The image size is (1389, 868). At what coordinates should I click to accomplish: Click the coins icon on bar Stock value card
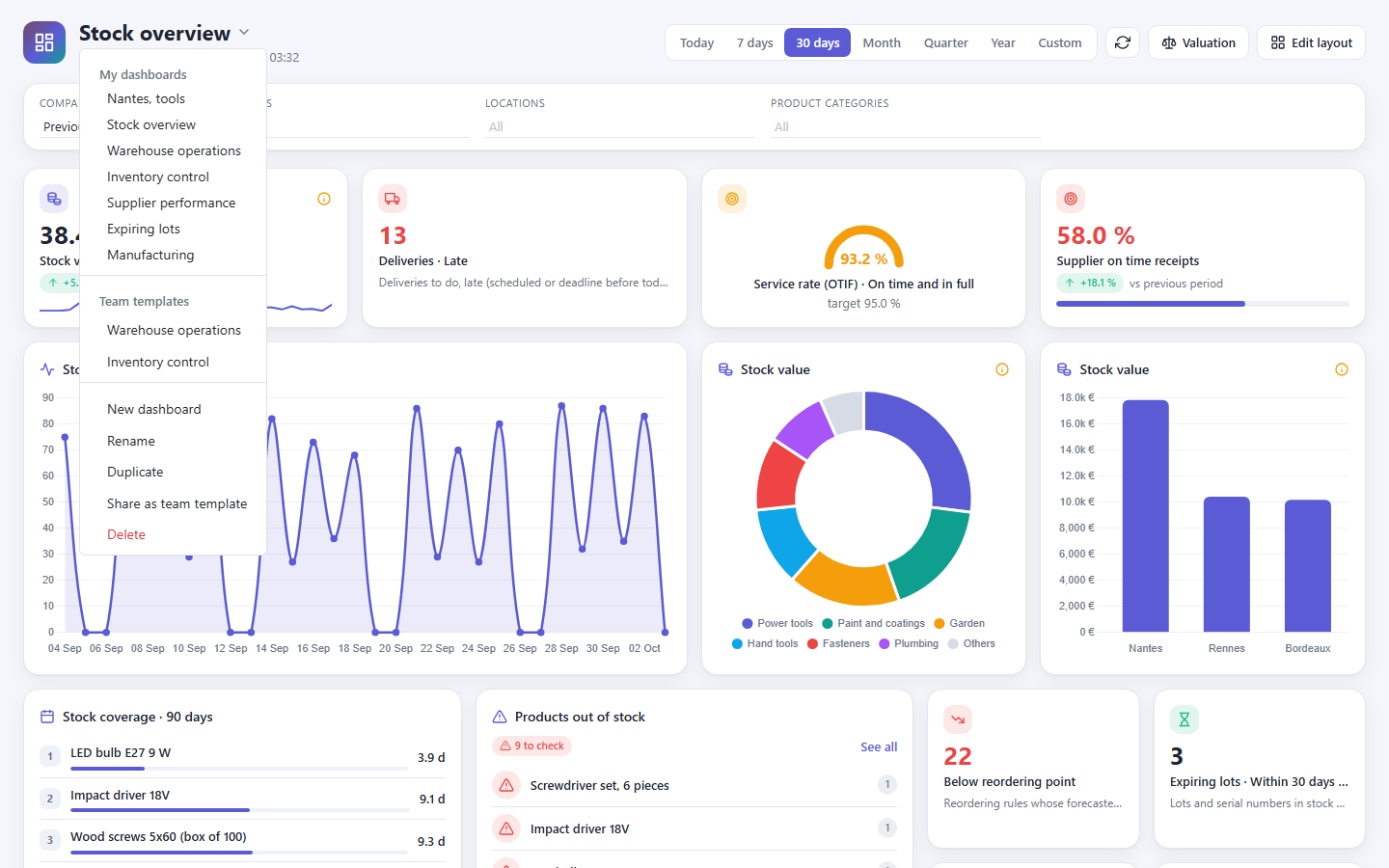(x=1064, y=369)
